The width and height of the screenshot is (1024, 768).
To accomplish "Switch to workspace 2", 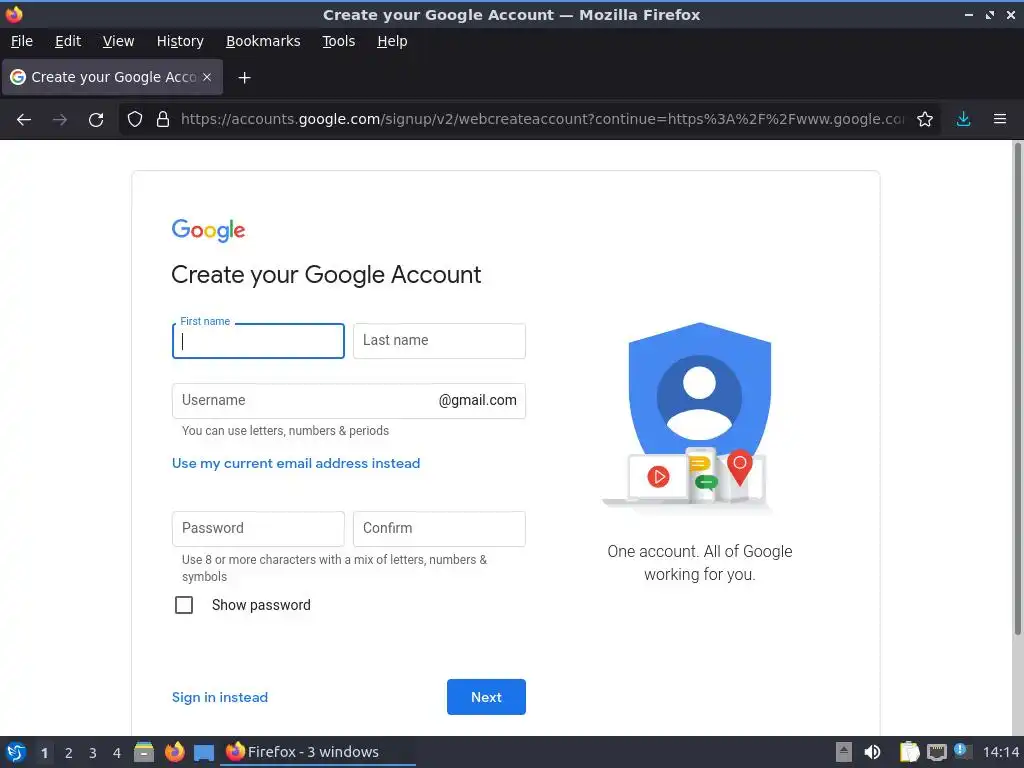I will tap(69, 753).
